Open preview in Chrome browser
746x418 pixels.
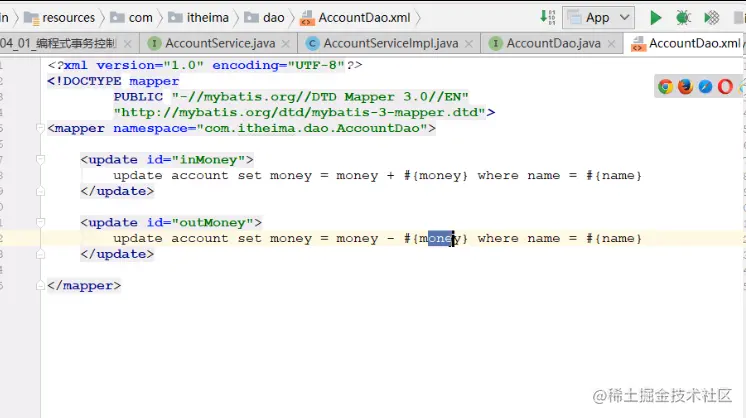(x=666, y=87)
